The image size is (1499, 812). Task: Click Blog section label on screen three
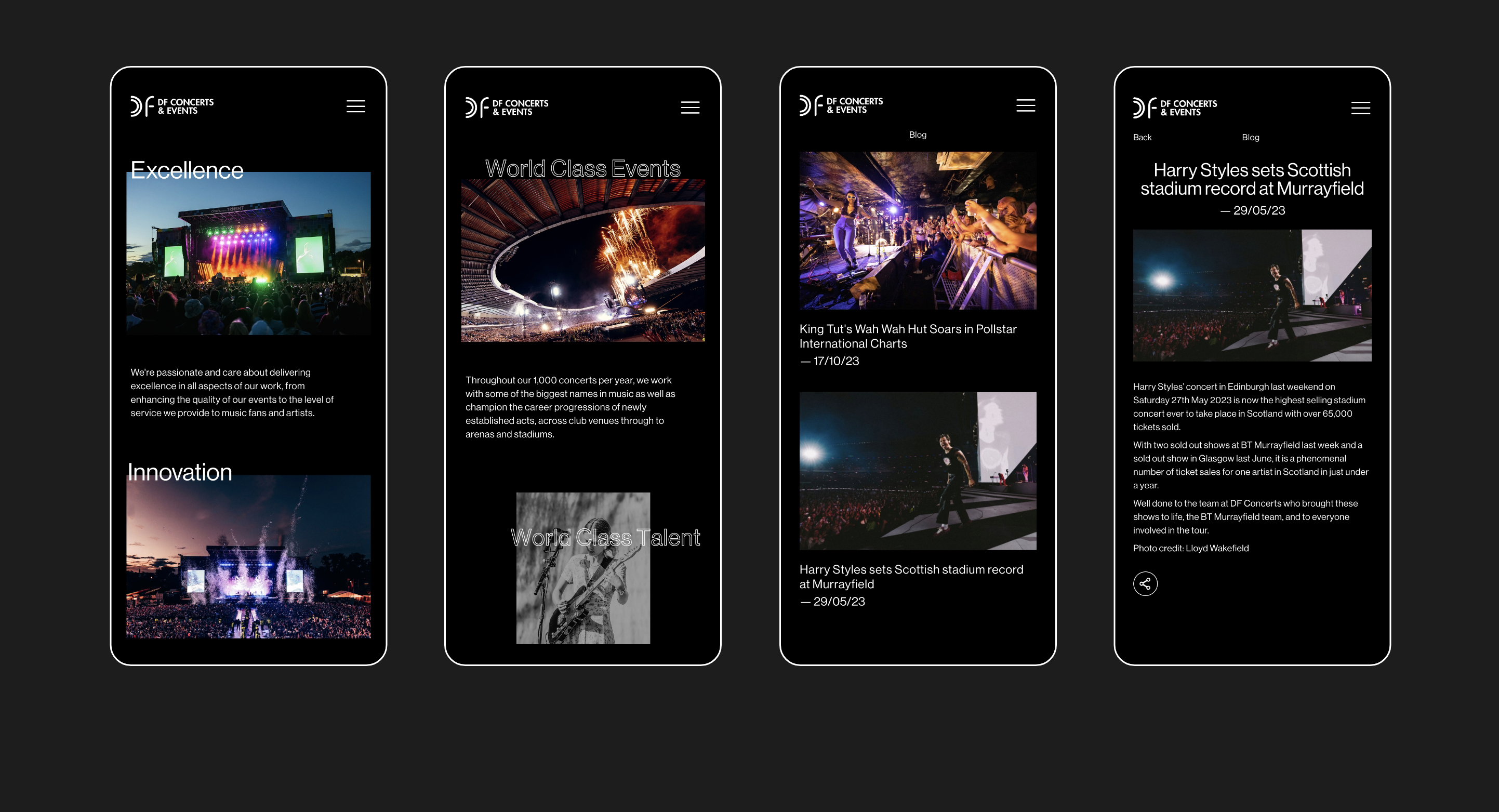coord(918,135)
